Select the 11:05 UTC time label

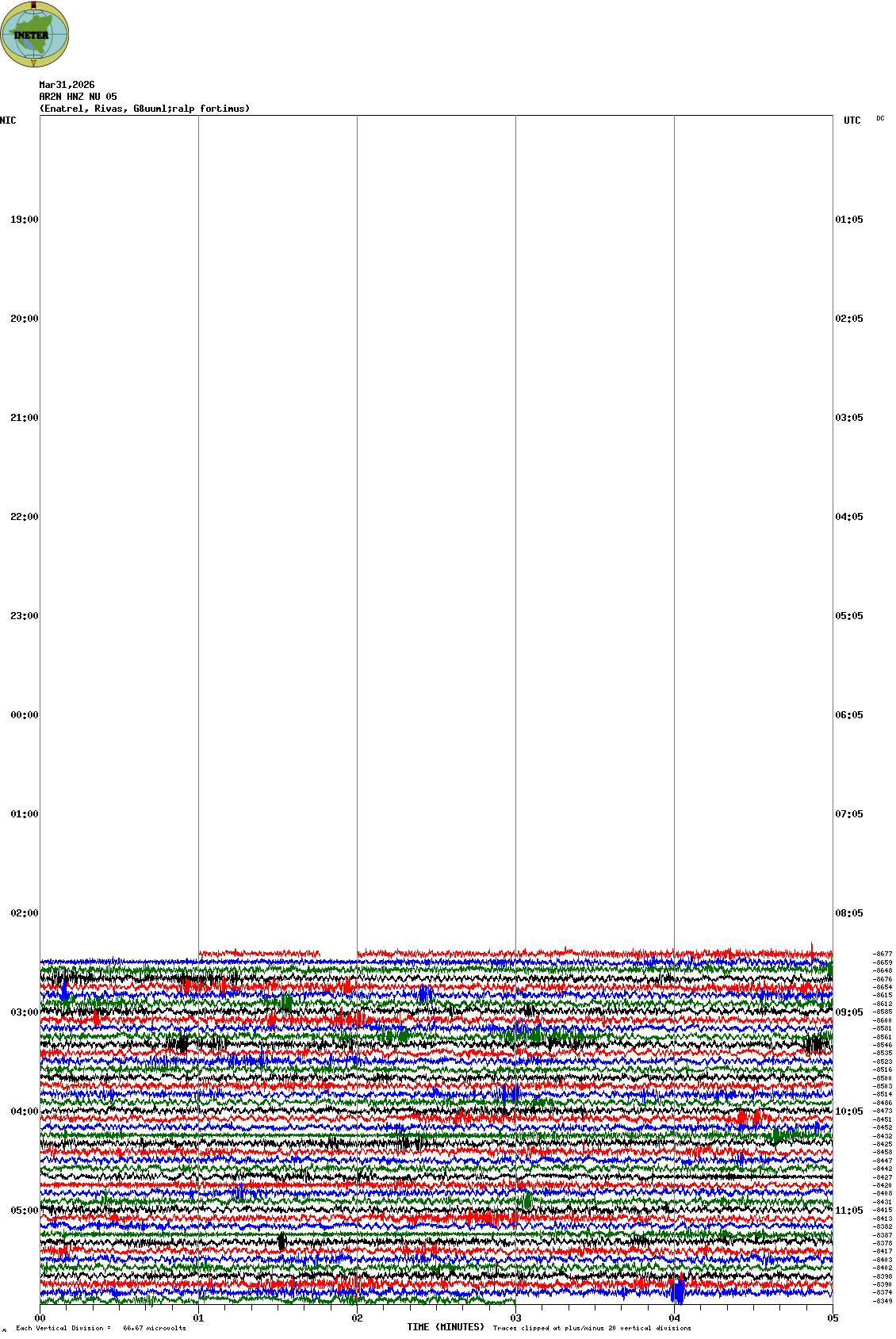849,1211
